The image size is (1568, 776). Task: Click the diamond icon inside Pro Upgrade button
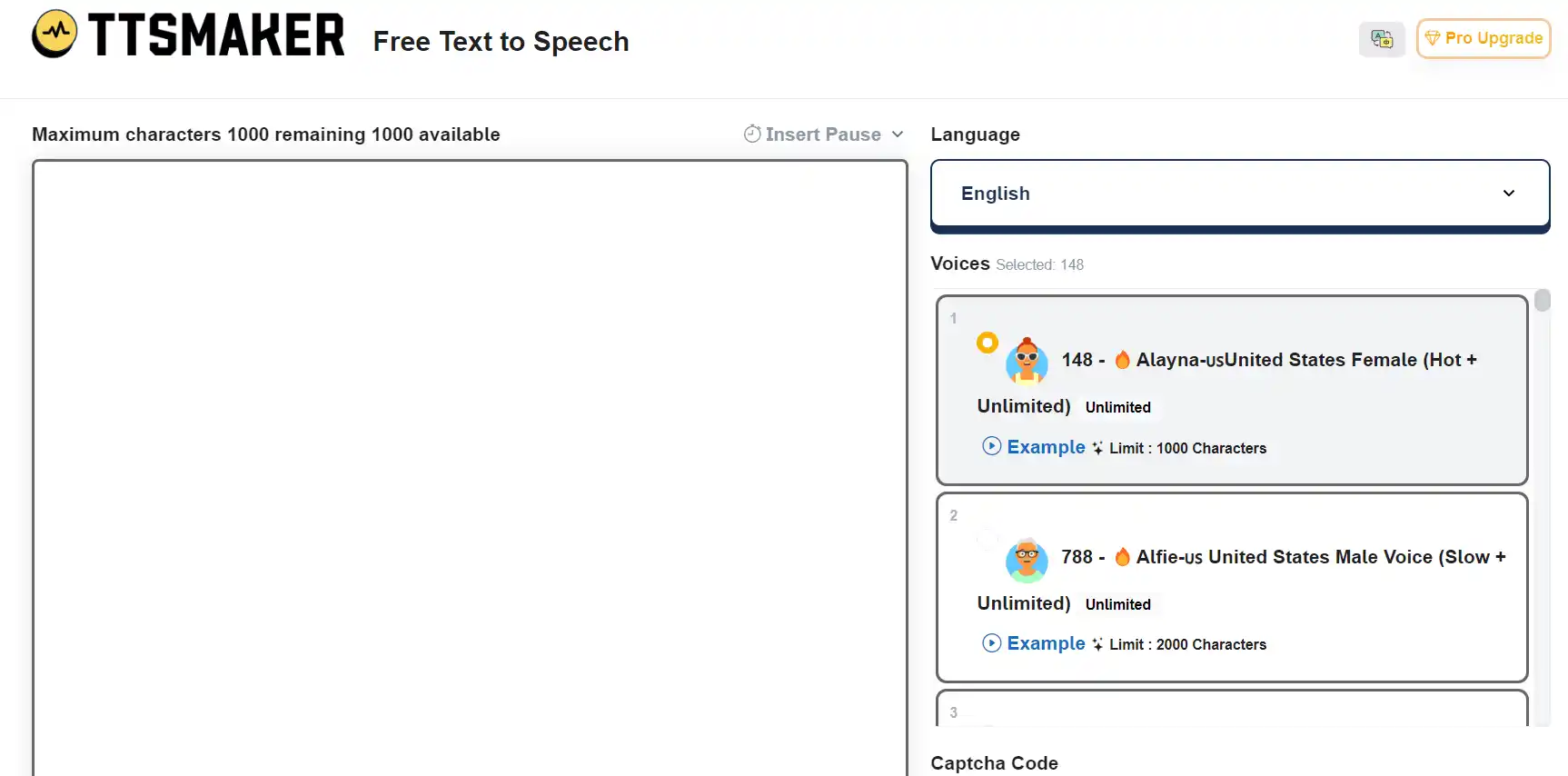tap(1434, 38)
